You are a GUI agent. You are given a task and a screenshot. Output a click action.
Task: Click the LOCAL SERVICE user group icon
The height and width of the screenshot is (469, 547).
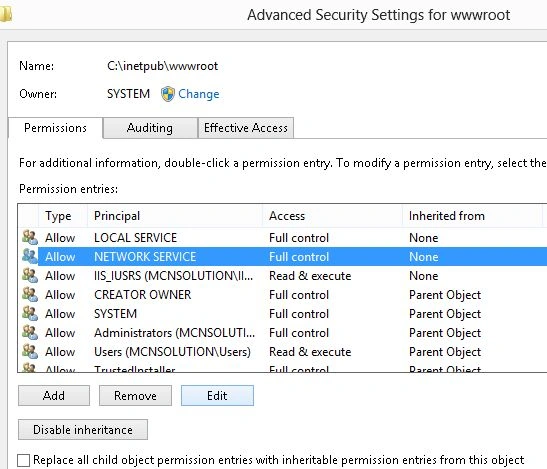point(30,238)
